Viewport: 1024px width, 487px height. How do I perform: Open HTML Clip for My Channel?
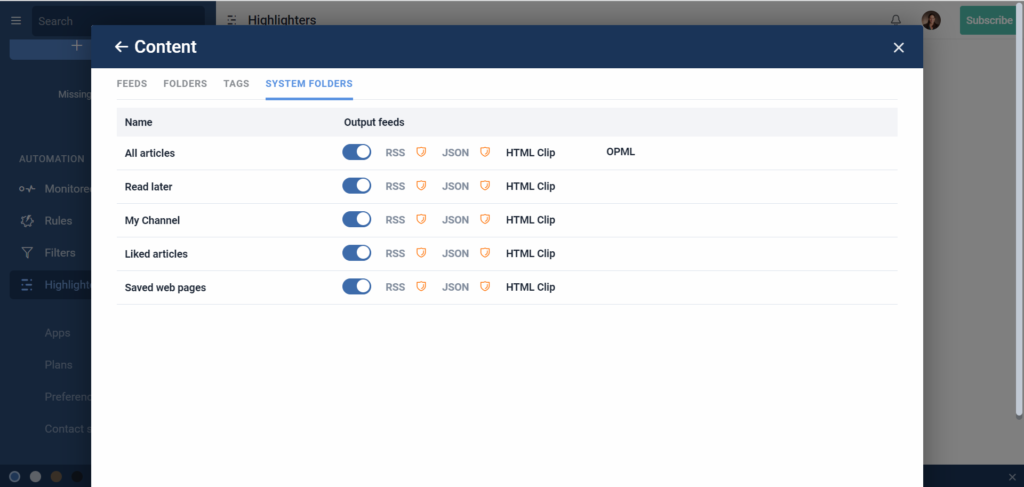click(x=530, y=220)
